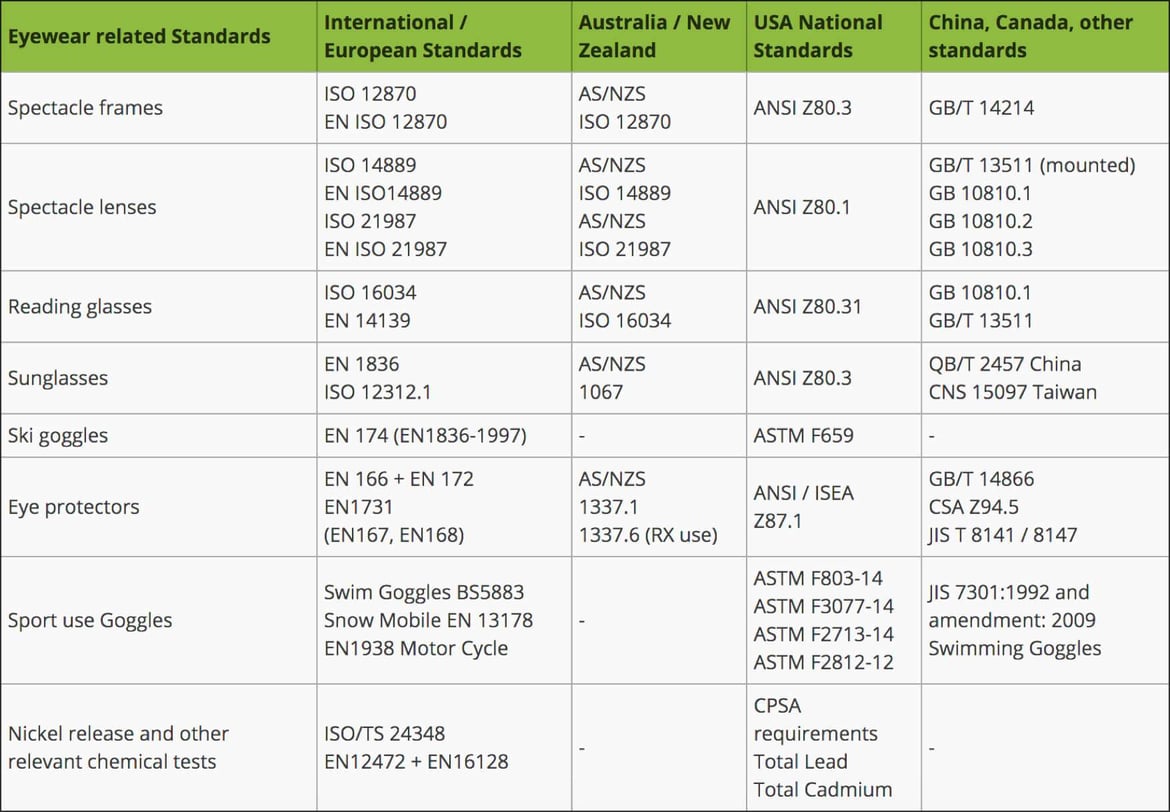Select the 'Reading glasses' row label
Image resolution: width=1170 pixels, height=812 pixels.
click(x=80, y=307)
